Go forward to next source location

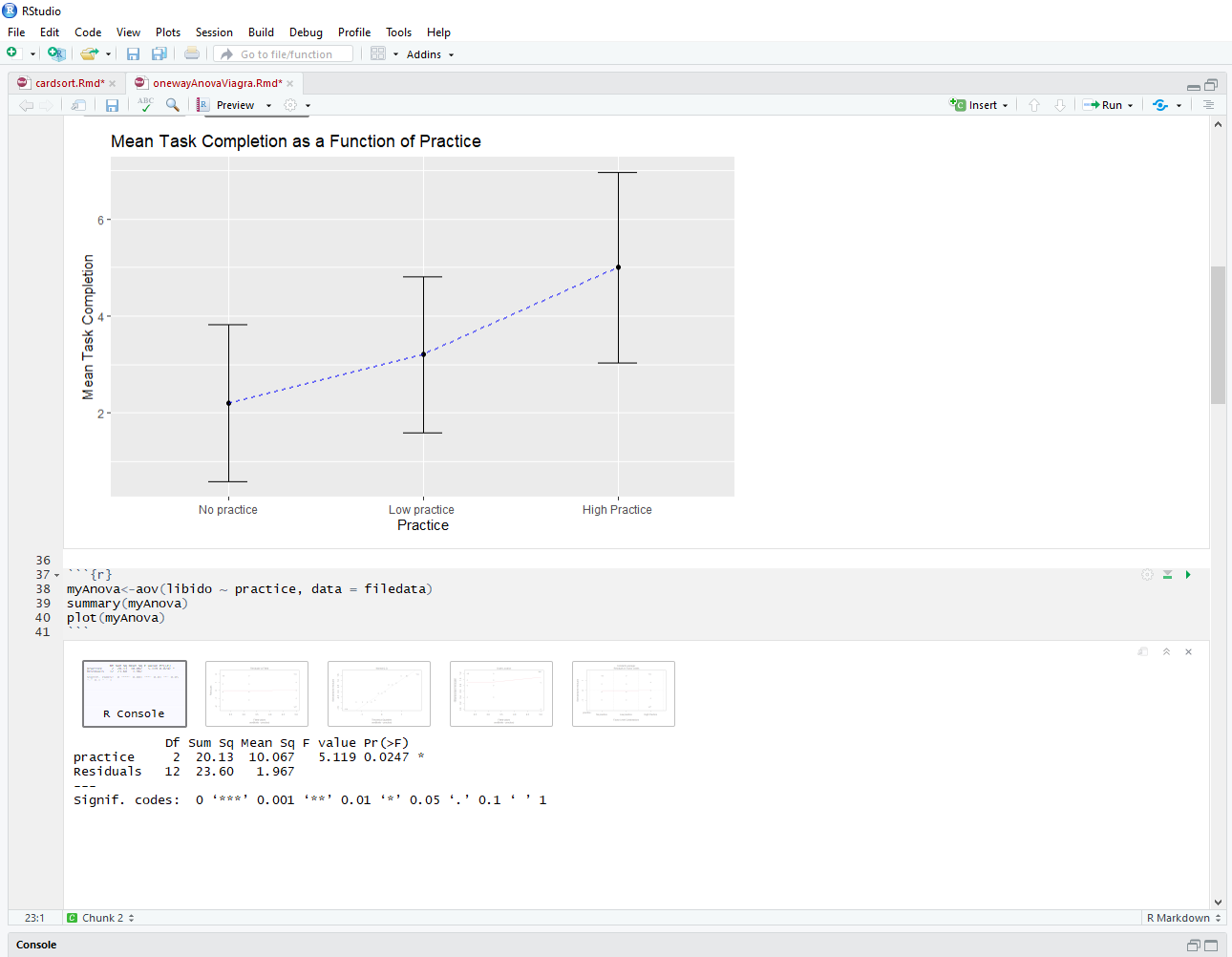pos(47,105)
